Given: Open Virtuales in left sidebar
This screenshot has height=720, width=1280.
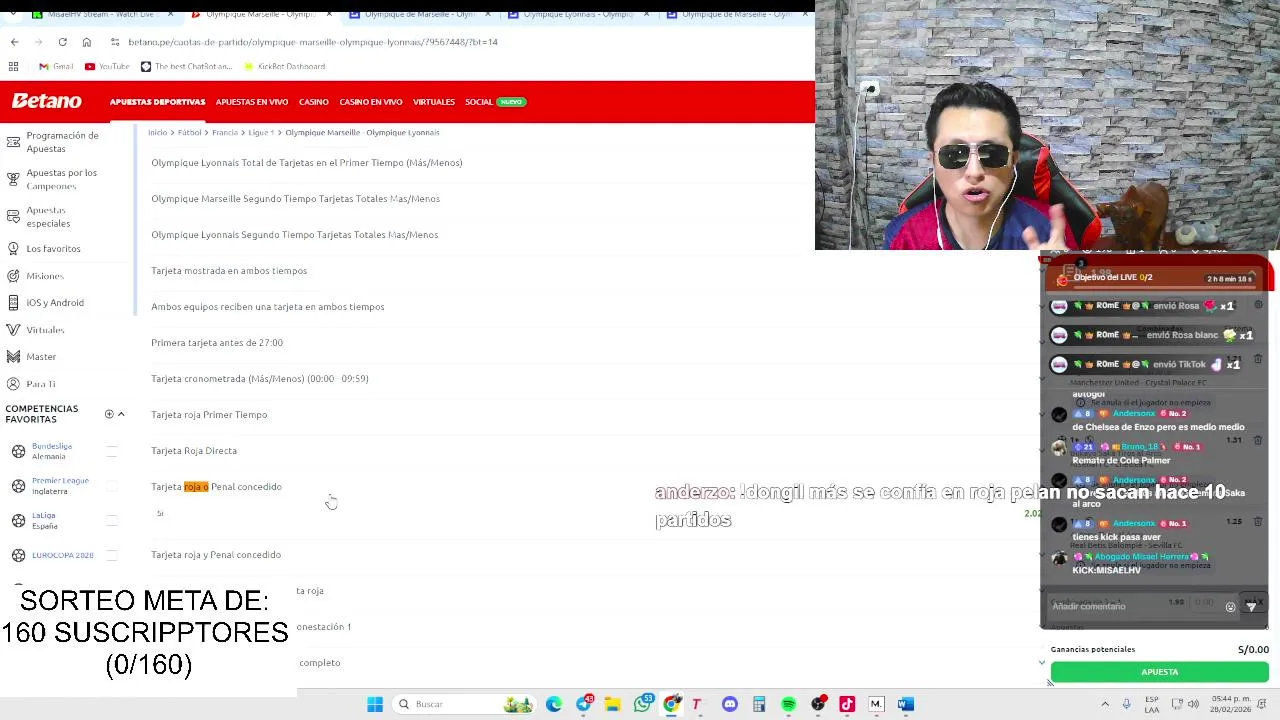Looking at the screenshot, I should 45,330.
